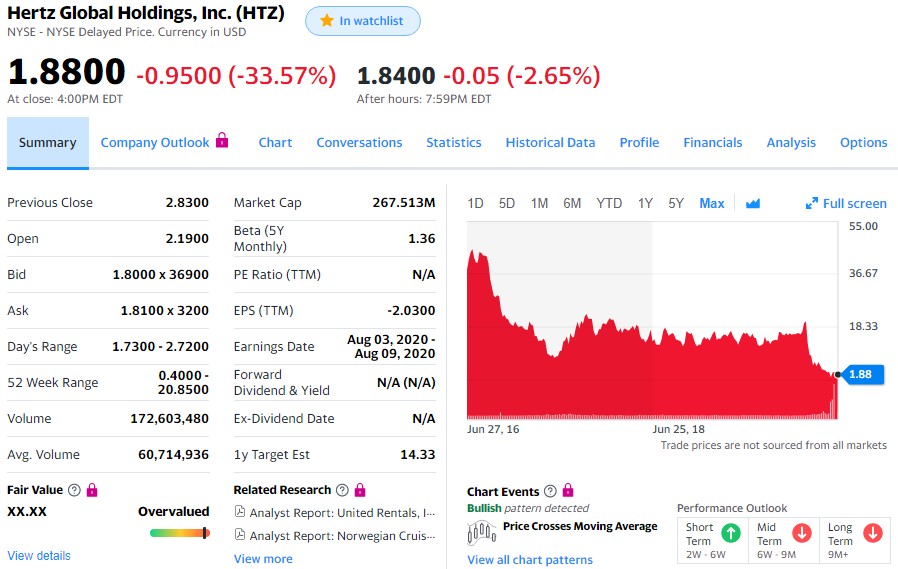
Task: Click the Price Crosses Moving Average text
Action: coord(580,526)
